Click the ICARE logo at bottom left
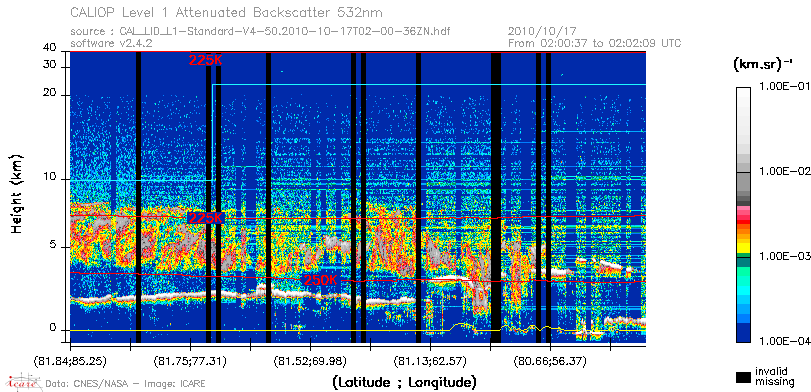Image resolution: width=811 pixels, height=392 pixels. pos(23,382)
